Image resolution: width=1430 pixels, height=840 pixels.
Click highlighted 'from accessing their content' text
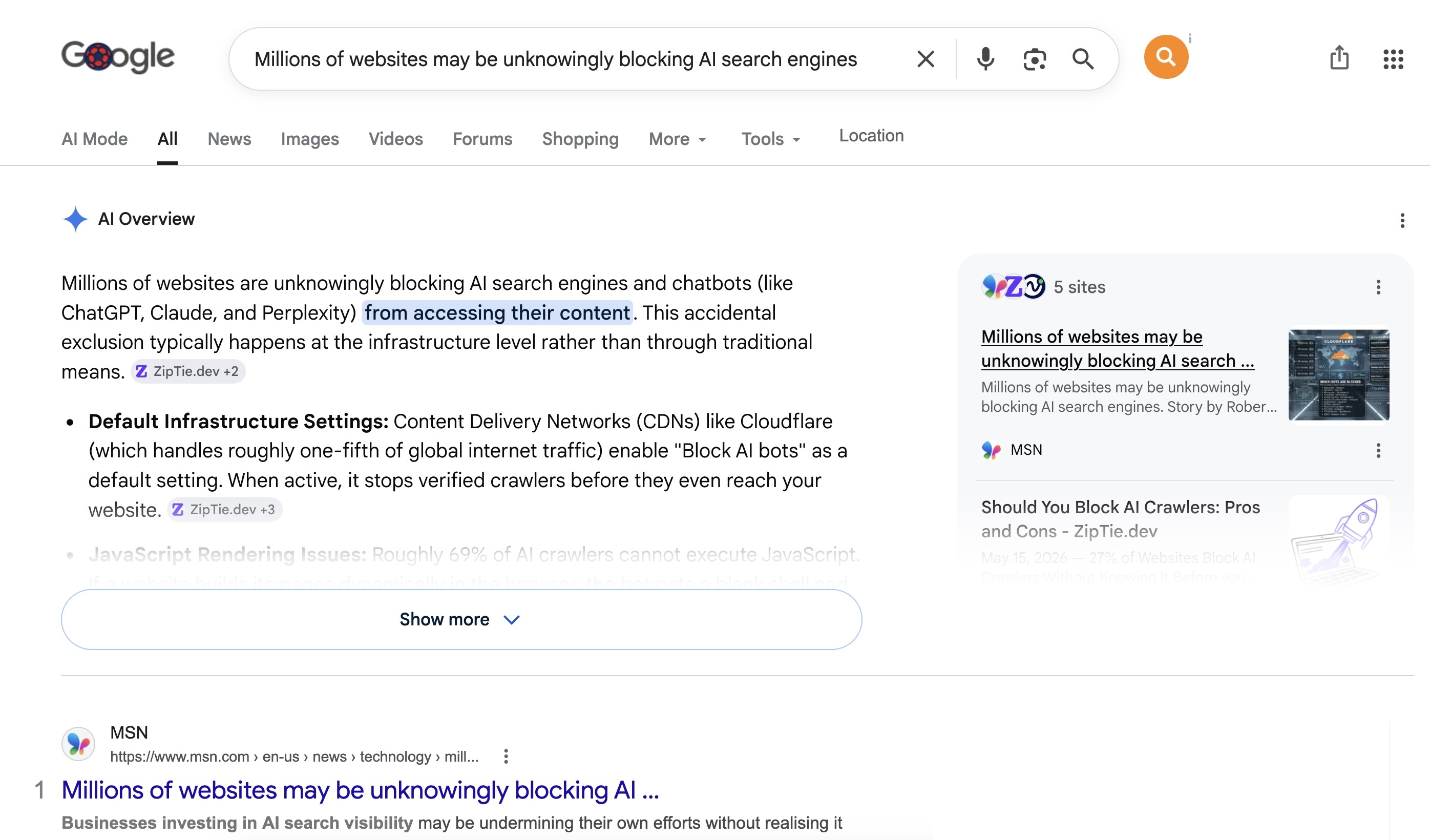(x=497, y=313)
